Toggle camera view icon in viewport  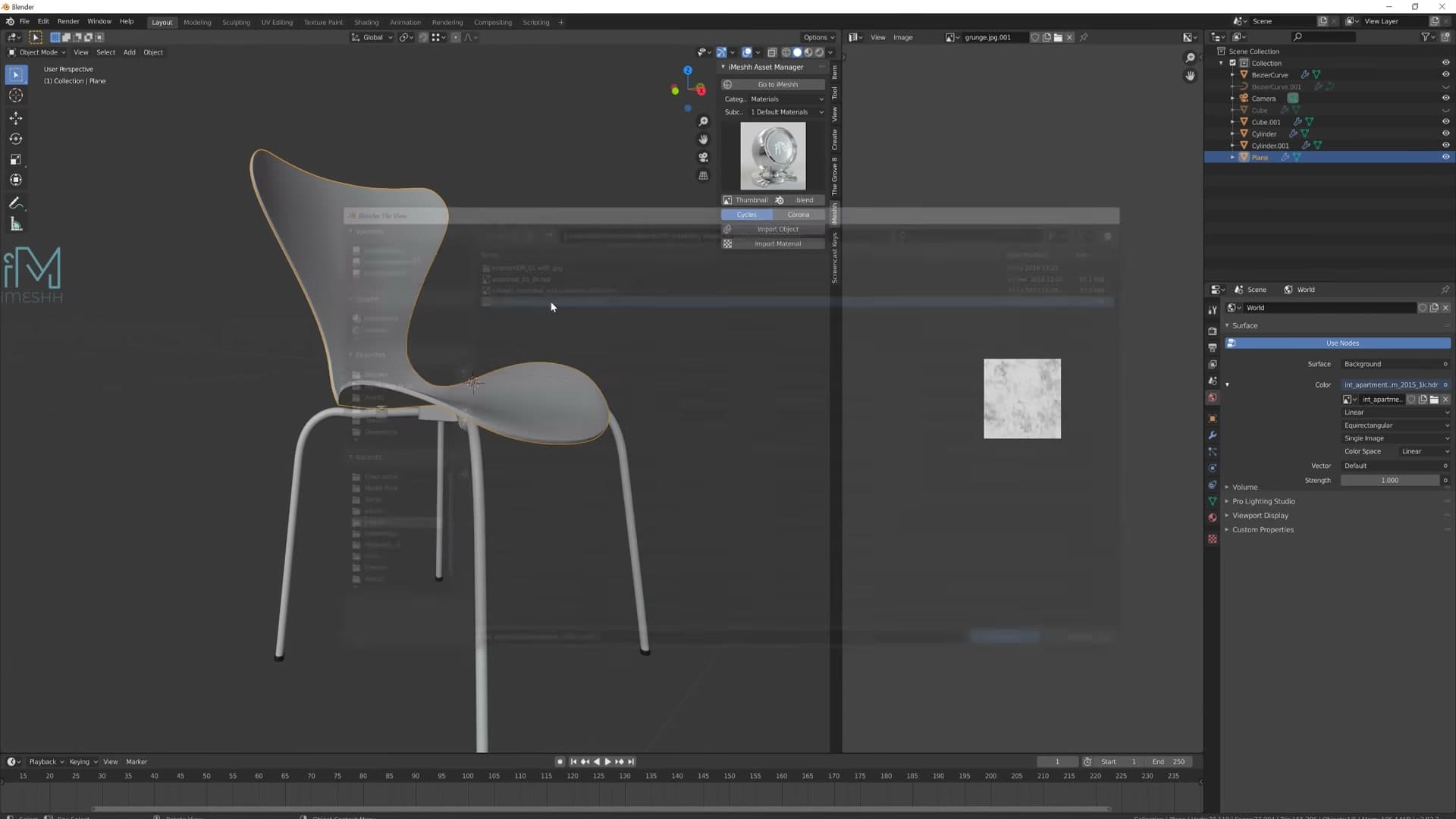(x=703, y=158)
